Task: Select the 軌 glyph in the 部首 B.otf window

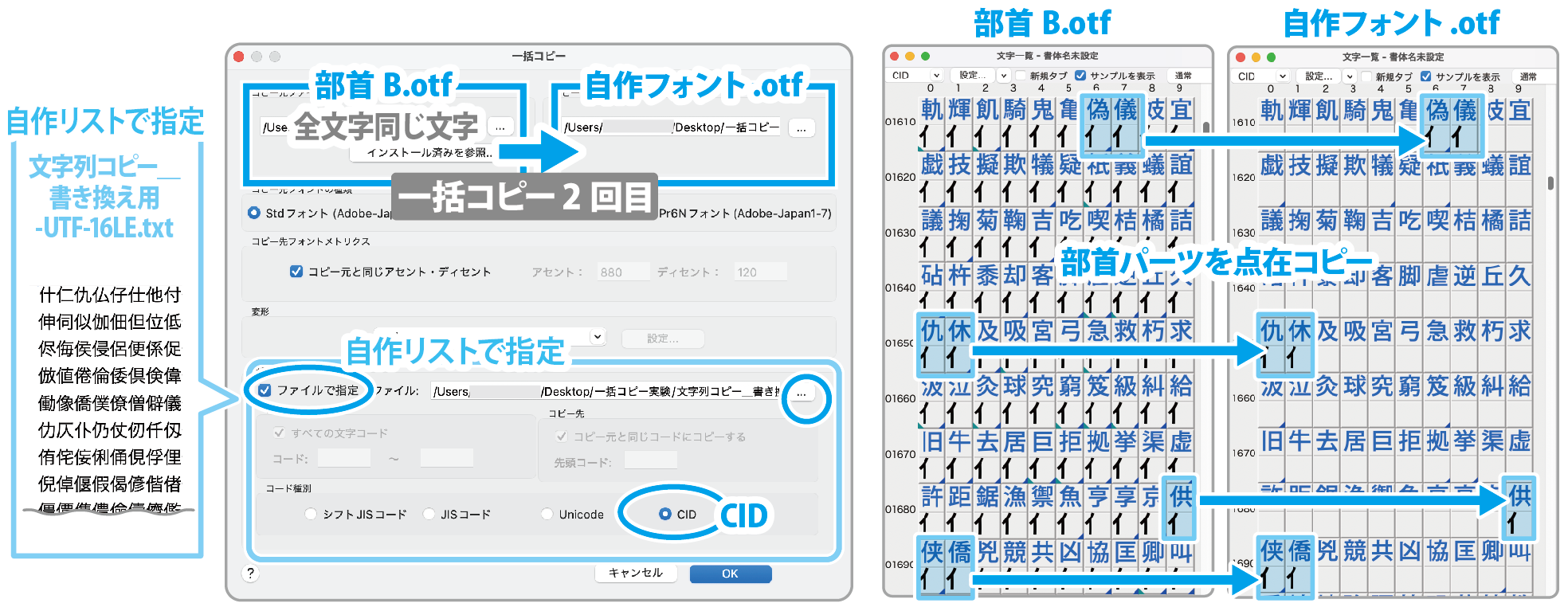Action: click(x=931, y=111)
